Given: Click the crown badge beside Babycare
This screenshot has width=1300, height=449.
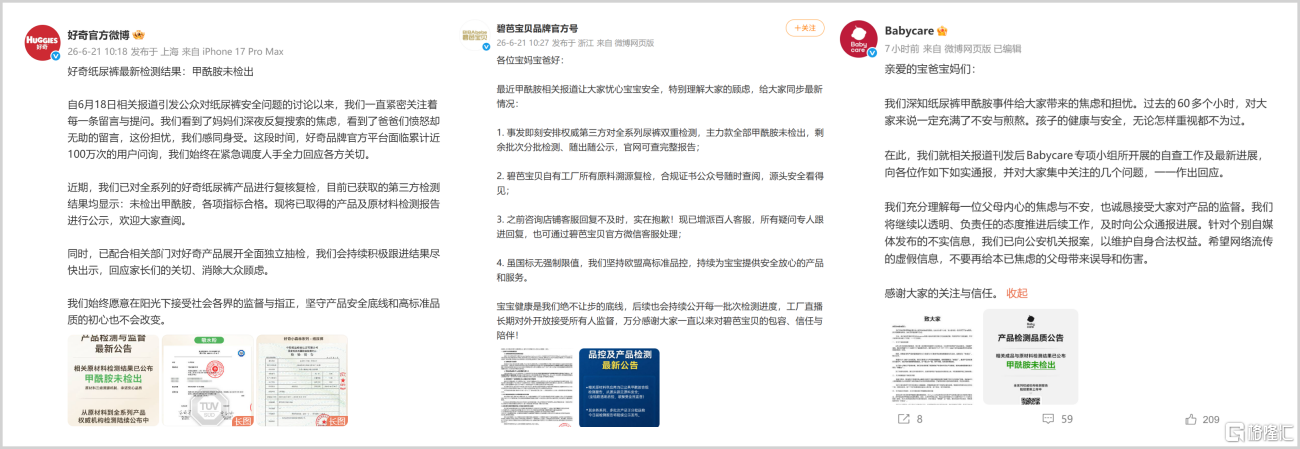Looking at the screenshot, I should pyautogui.click(x=941, y=31).
